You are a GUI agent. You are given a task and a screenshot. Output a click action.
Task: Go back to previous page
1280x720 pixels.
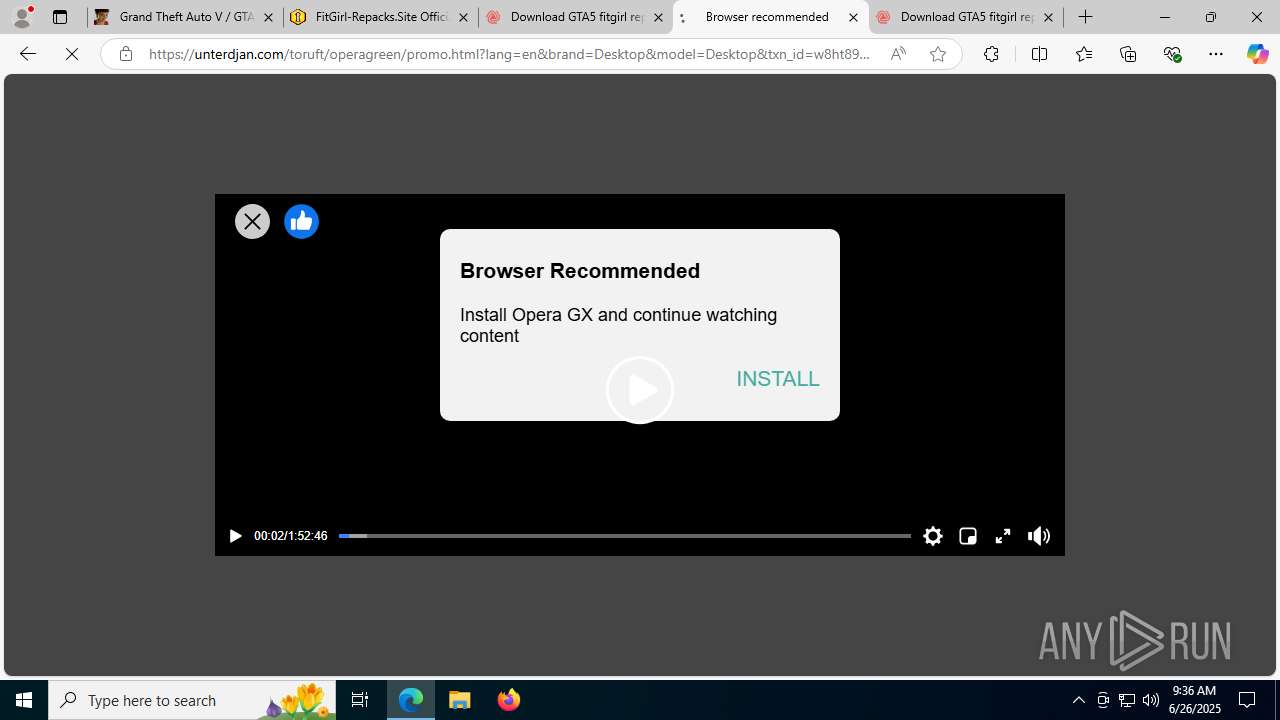(27, 54)
